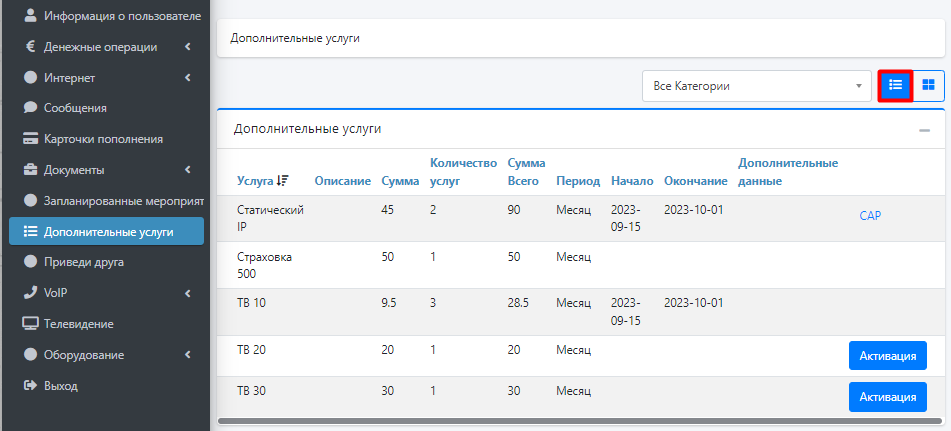Sort by Услуга column icon
Viewport: 951px width, 431px height.
click(282, 181)
